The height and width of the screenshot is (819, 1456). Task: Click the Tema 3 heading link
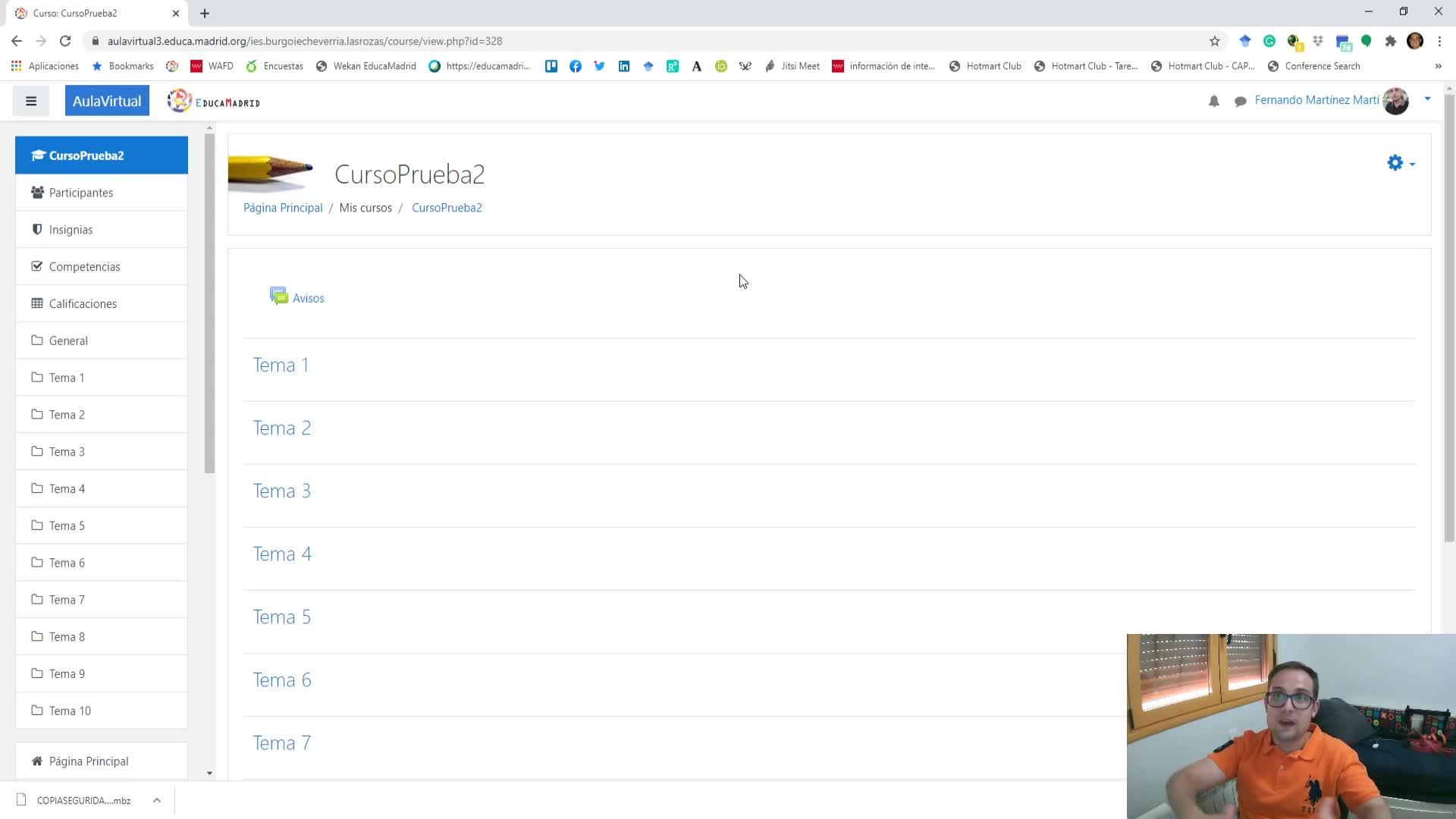point(281,491)
